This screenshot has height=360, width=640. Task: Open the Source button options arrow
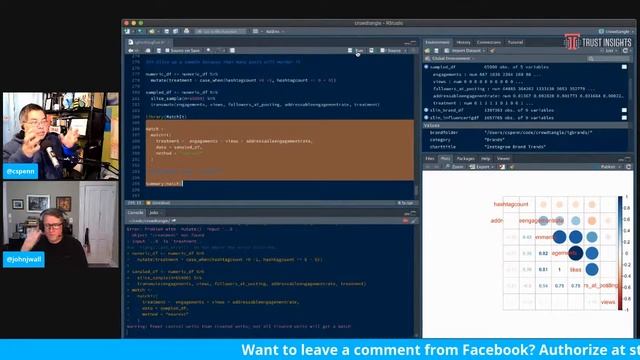point(405,51)
